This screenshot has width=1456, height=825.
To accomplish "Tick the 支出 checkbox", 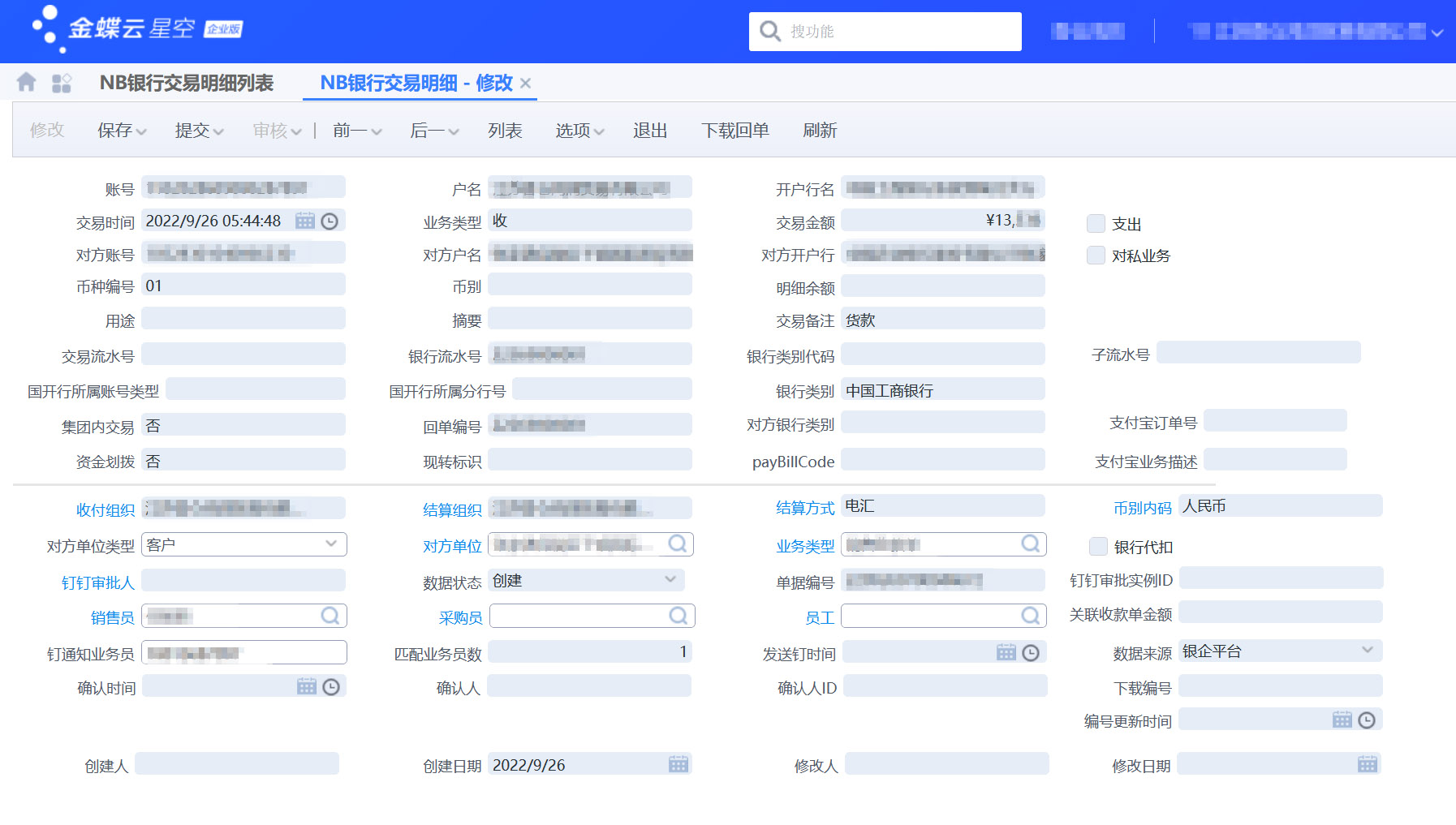I will (1096, 224).
